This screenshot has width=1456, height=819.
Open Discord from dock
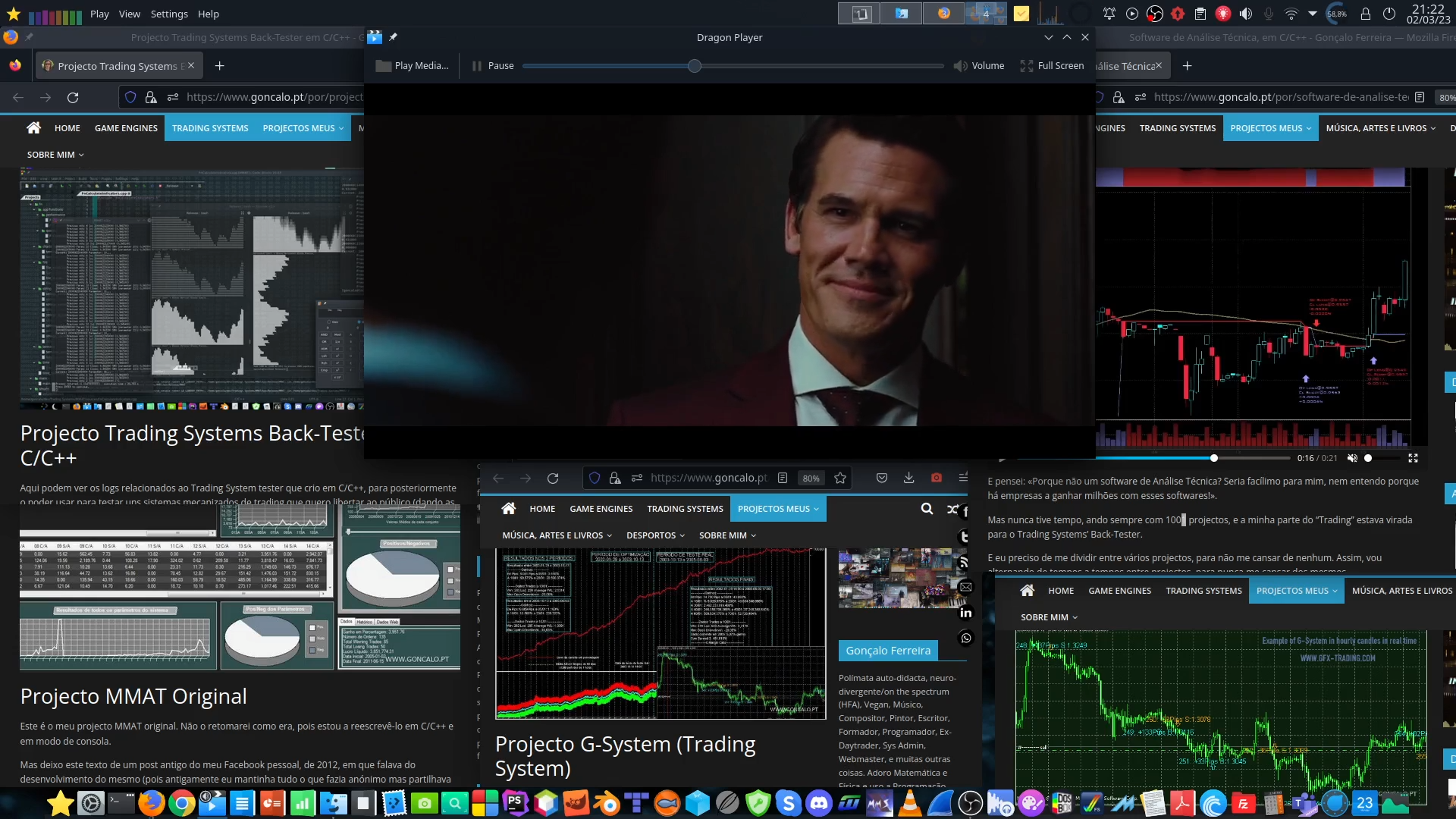[819, 803]
